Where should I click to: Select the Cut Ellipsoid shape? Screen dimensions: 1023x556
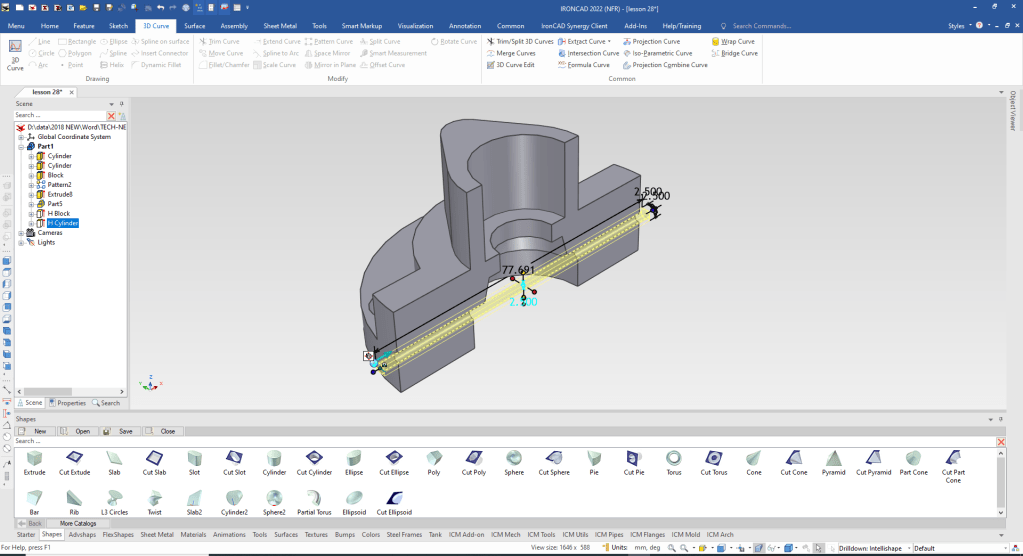[394, 500]
